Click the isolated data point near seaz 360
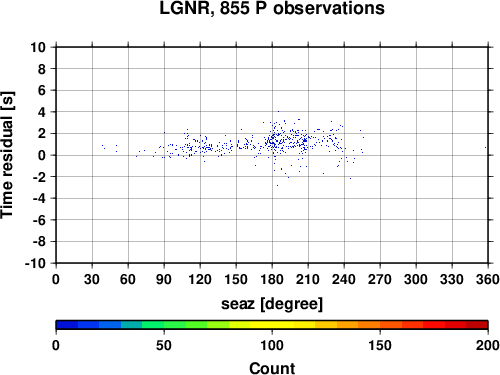The image size is (500, 375). coord(485,147)
